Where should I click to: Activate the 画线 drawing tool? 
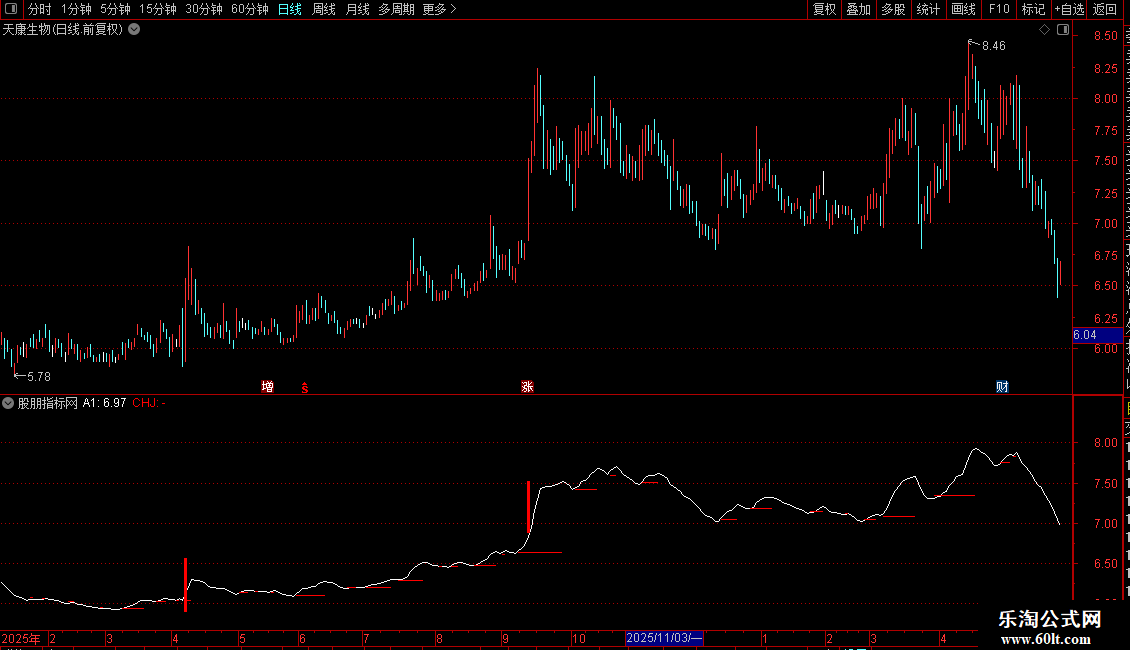point(963,9)
